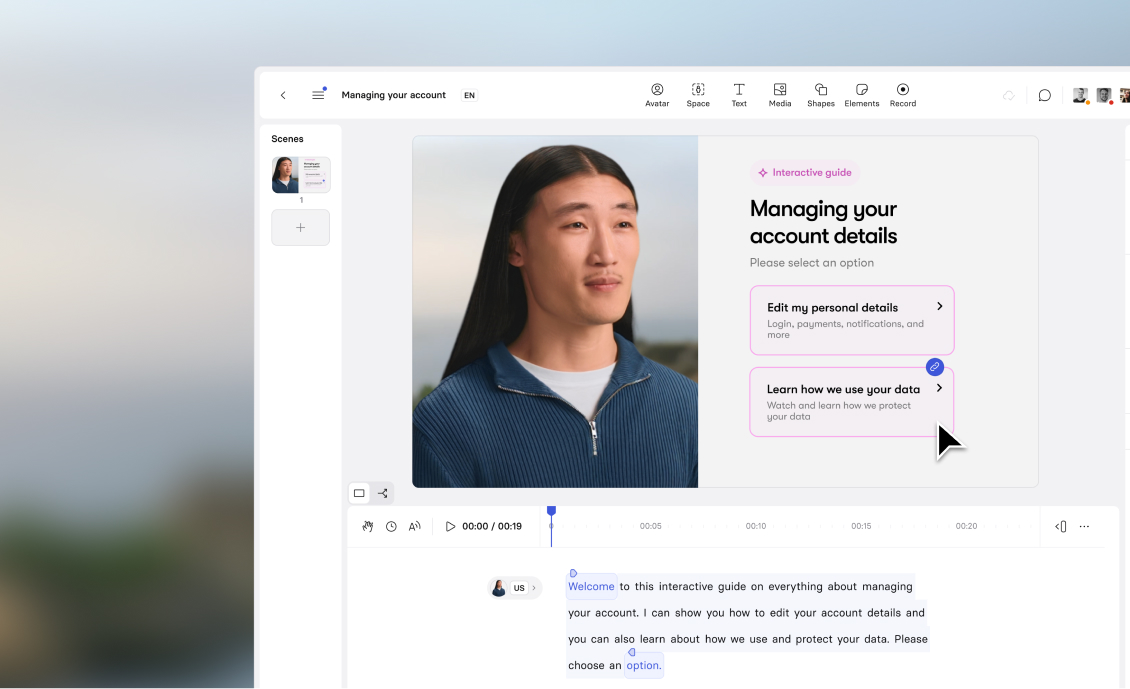Start the Record tool
This screenshot has width=1130, height=689.
(x=903, y=95)
